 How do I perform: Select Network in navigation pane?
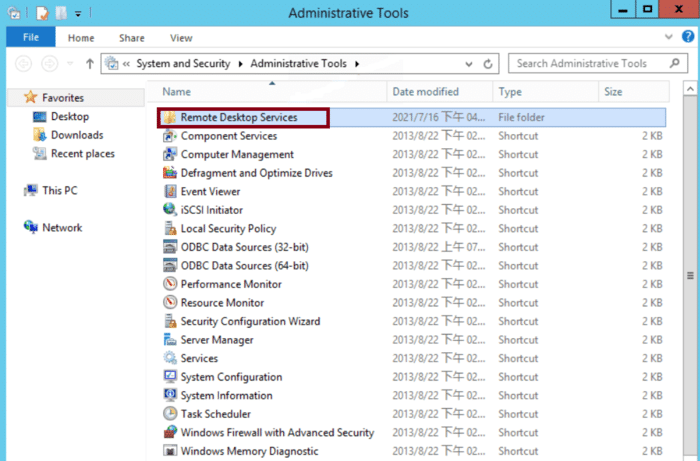point(62,228)
